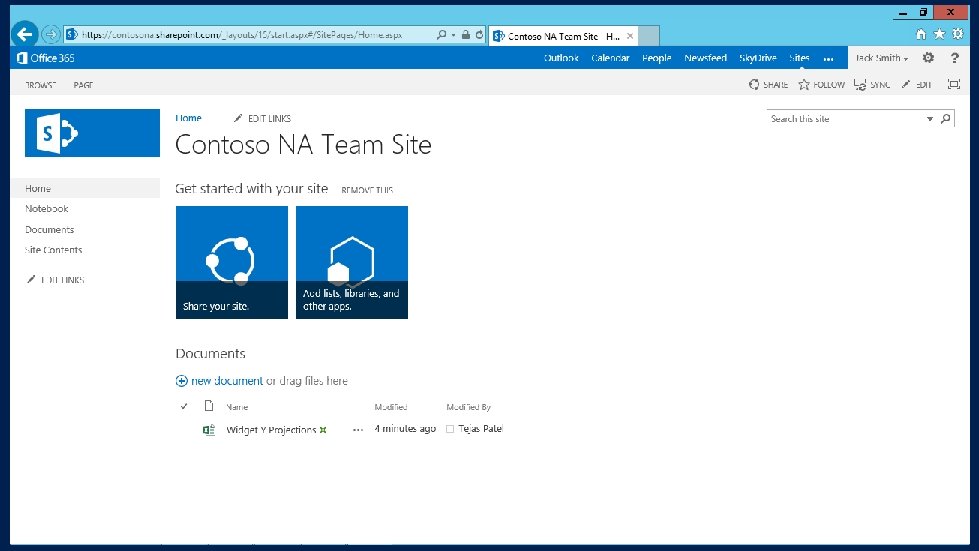Click REMOVE THIS link
This screenshot has height=551, width=979.
point(367,190)
